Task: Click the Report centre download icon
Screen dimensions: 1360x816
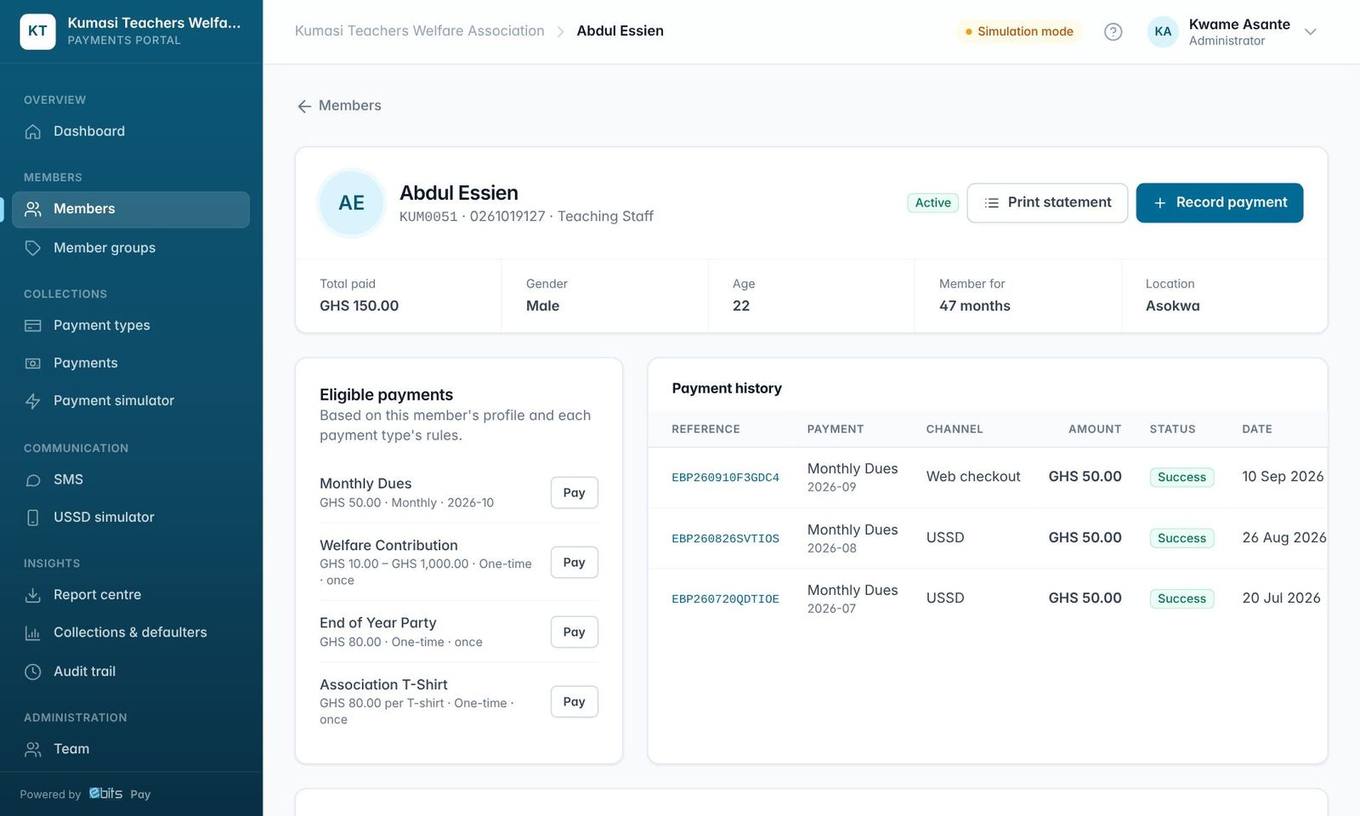Action: pyautogui.click(x=33, y=595)
